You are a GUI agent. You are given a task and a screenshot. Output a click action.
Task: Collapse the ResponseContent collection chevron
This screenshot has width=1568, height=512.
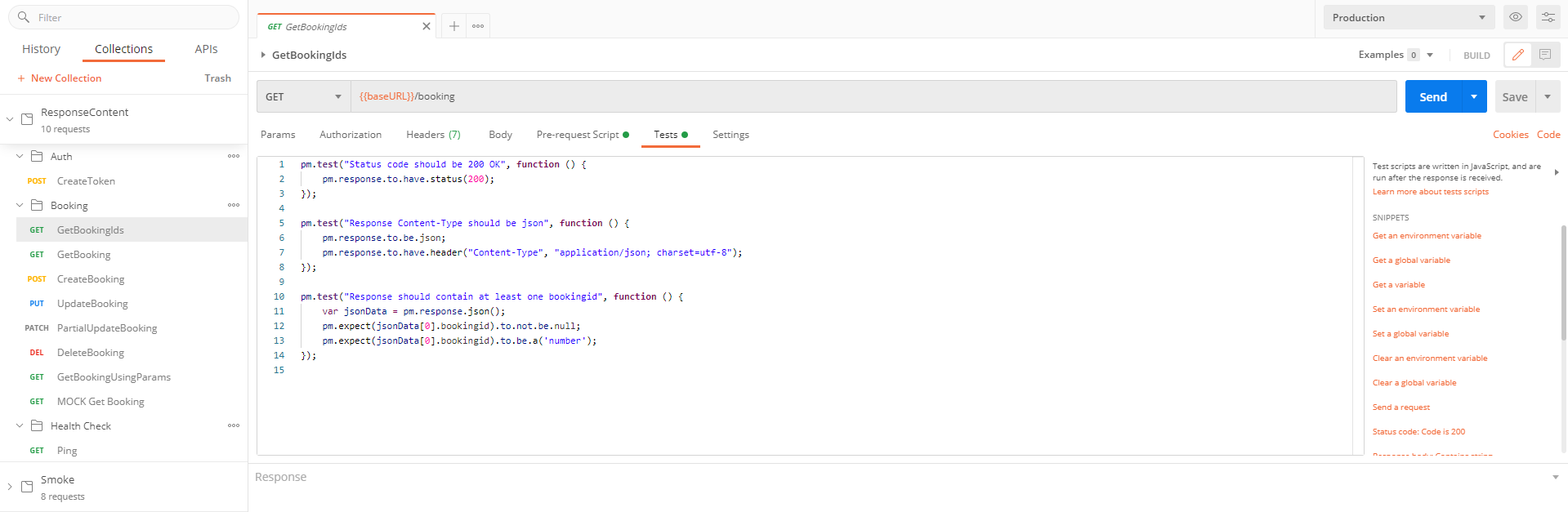coord(10,119)
